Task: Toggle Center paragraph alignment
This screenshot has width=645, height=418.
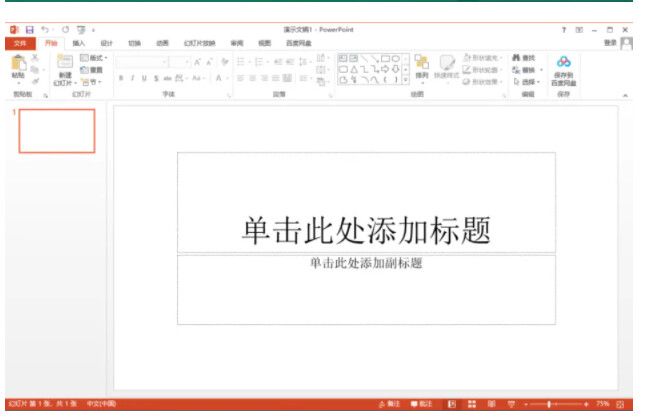Action: point(253,78)
